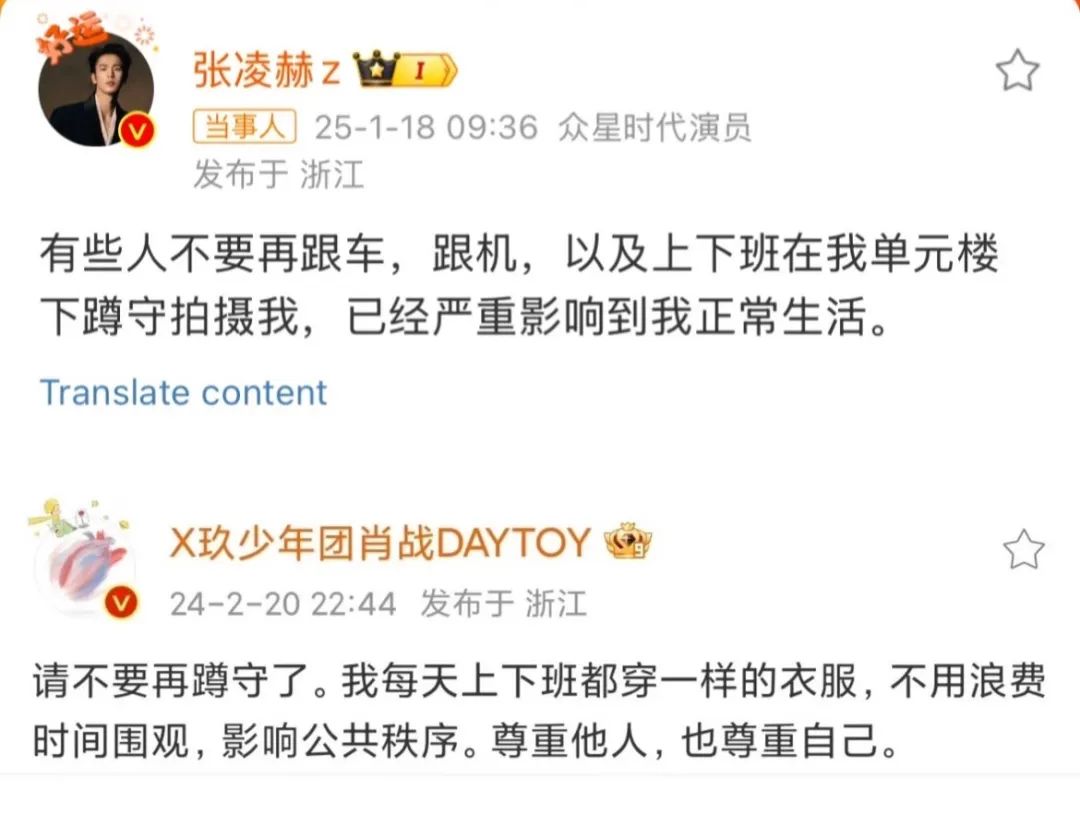The height and width of the screenshot is (826, 1080).
Task: Open the first post's text about 跟车
Action: [x=518, y=285]
